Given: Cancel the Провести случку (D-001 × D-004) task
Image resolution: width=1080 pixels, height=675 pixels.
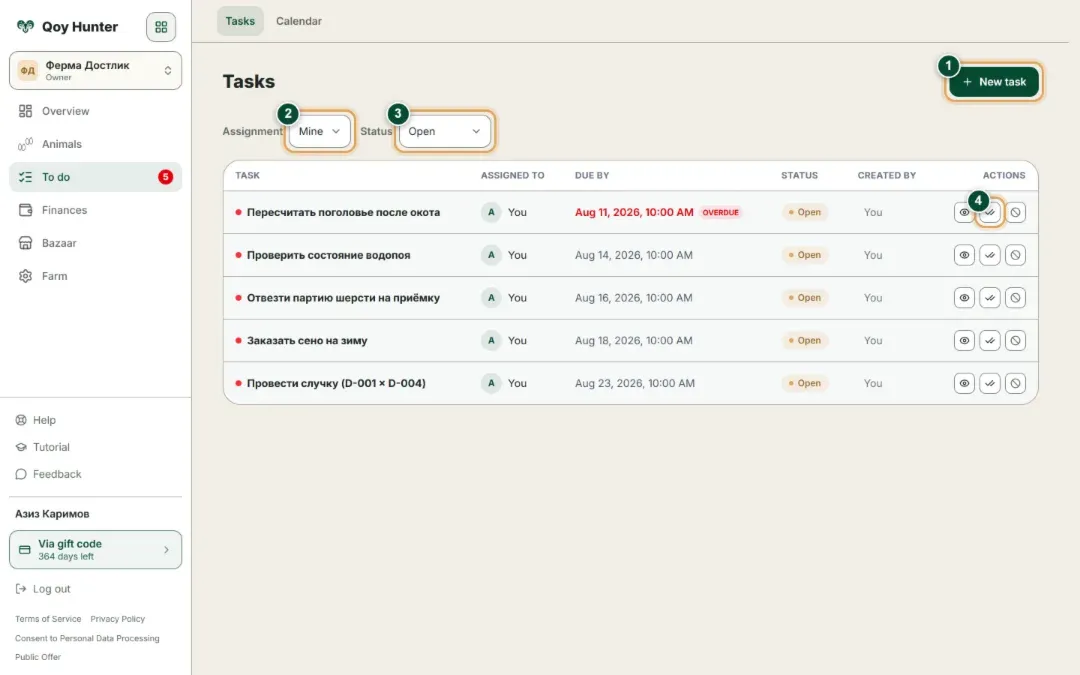Looking at the screenshot, I should point(1015,383).
